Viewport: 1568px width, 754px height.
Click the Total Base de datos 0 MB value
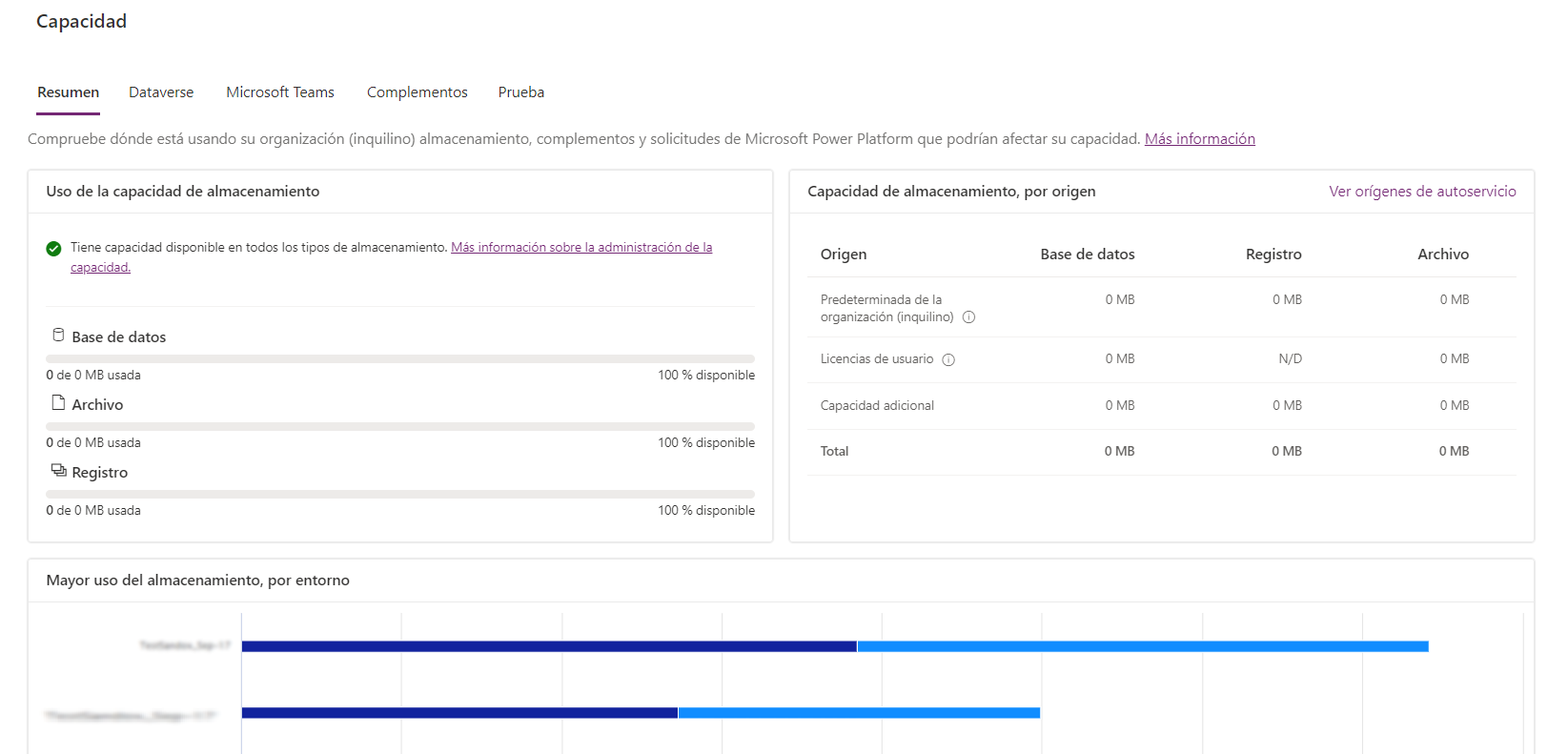(x=1119, y=452)
